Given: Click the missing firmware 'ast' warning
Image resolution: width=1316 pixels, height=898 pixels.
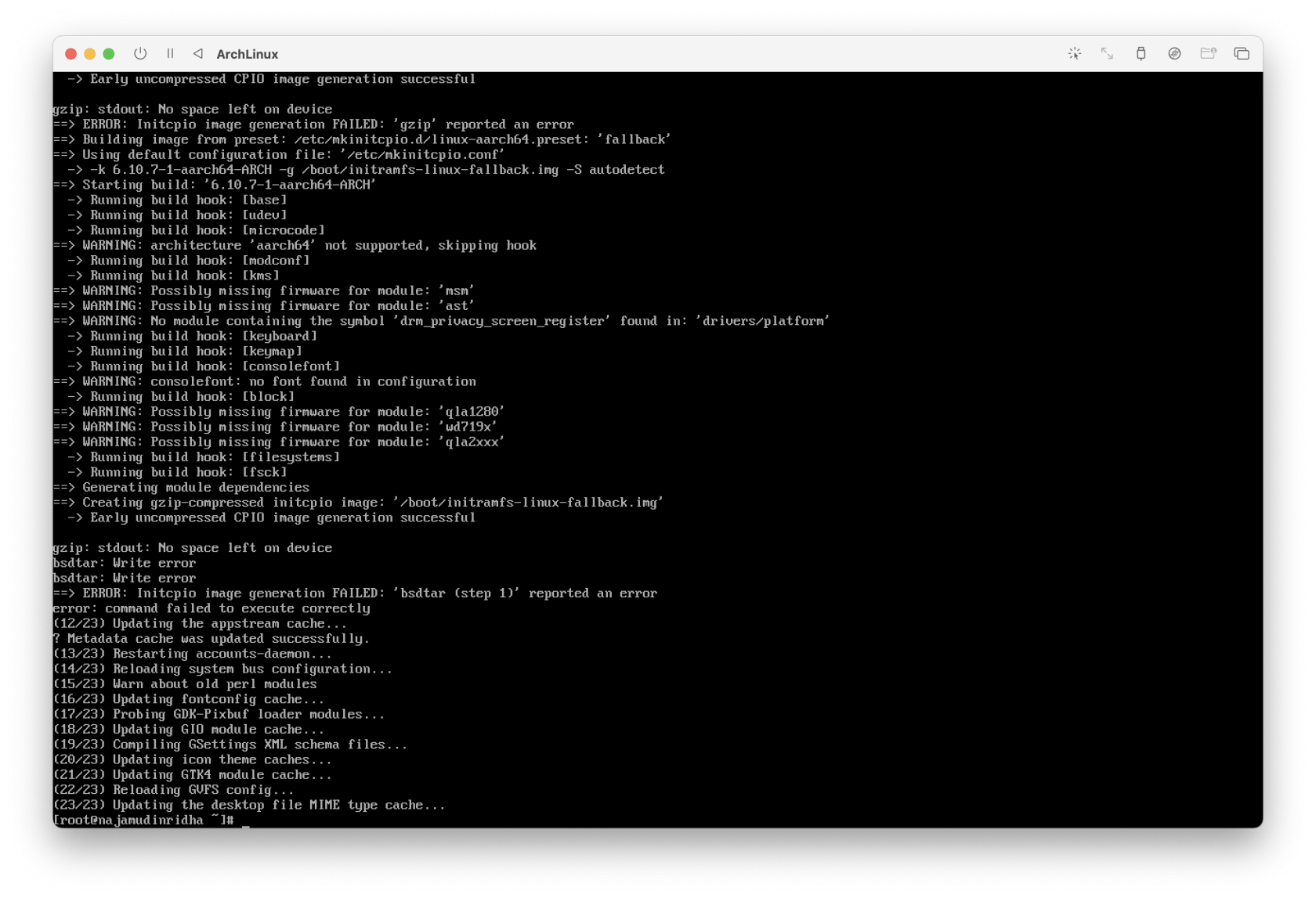Looking at the screenshot, I should (x=264, y=306).
